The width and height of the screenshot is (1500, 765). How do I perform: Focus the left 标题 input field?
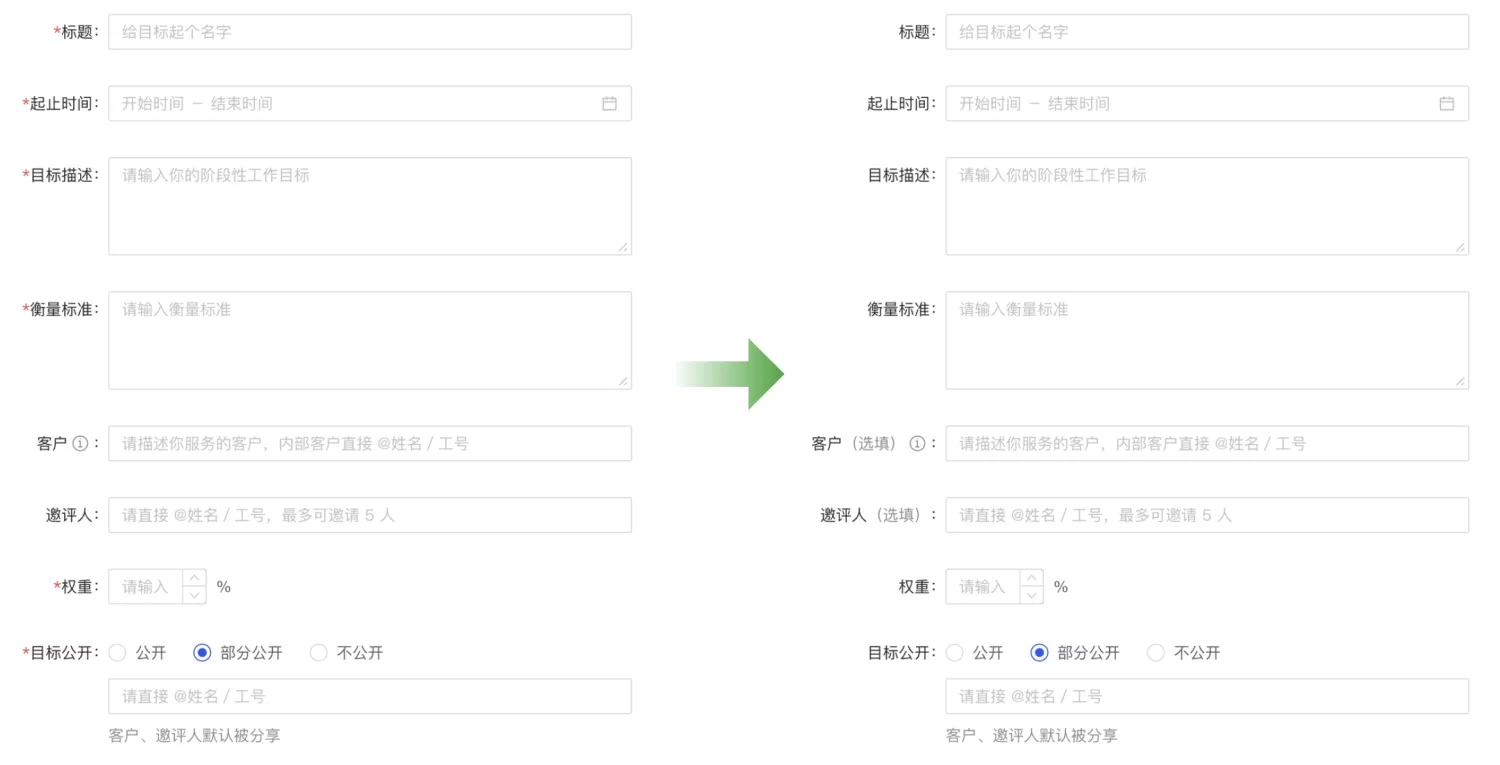[370, 32]
